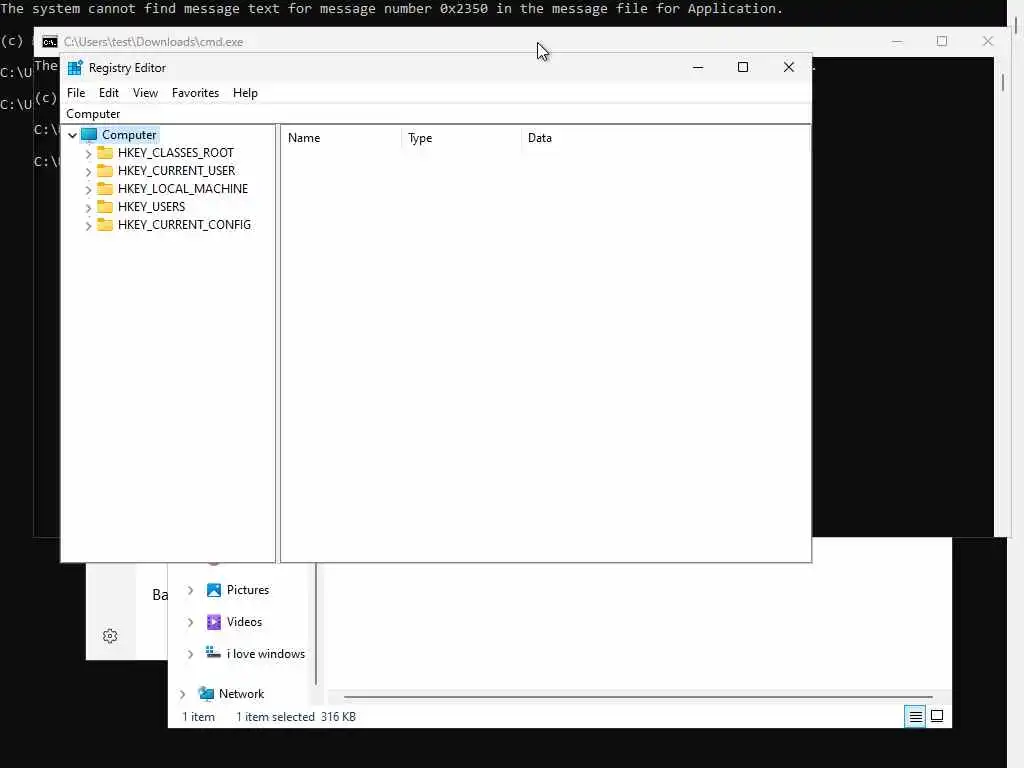Viewport: 1024px width, 768px height.
Task: Select the 'HKEY_CLASSES_ROOT' label
Action: pyautogui.click(x=176, y=153)
